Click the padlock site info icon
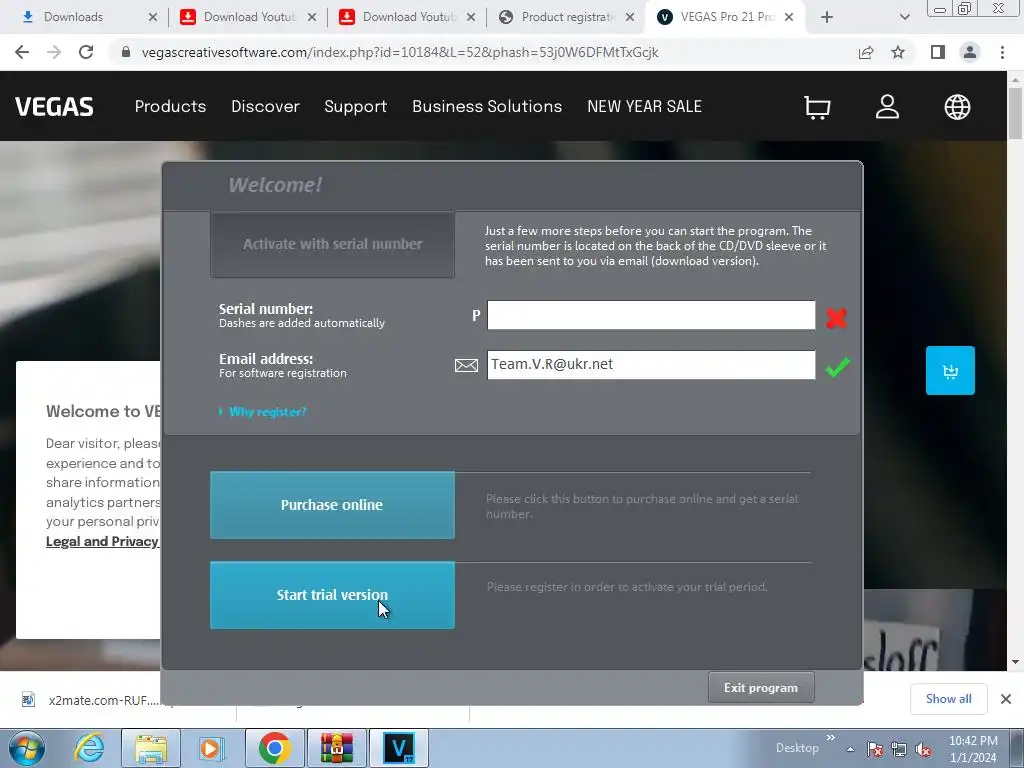The image size is (1024, 768). pyautogui.click(x=126, y=52)
